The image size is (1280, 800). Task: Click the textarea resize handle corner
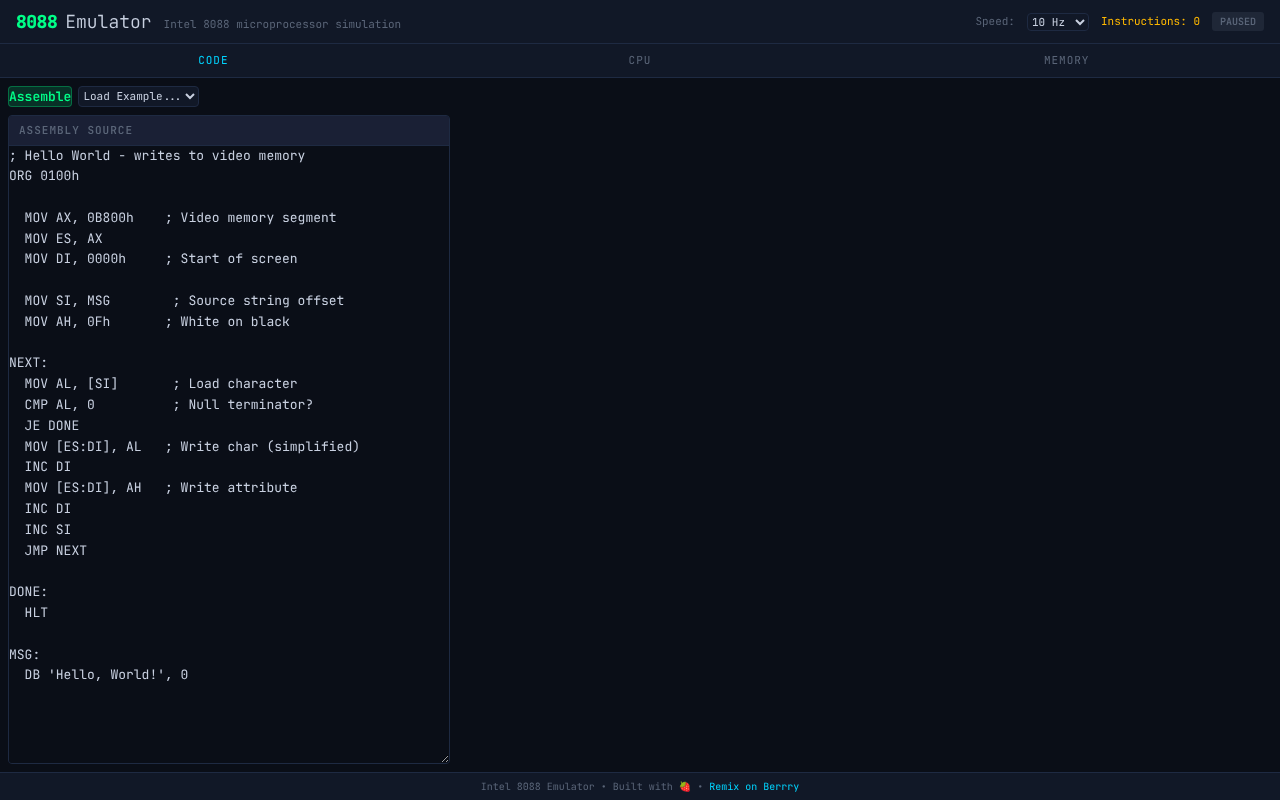(444, 759)
